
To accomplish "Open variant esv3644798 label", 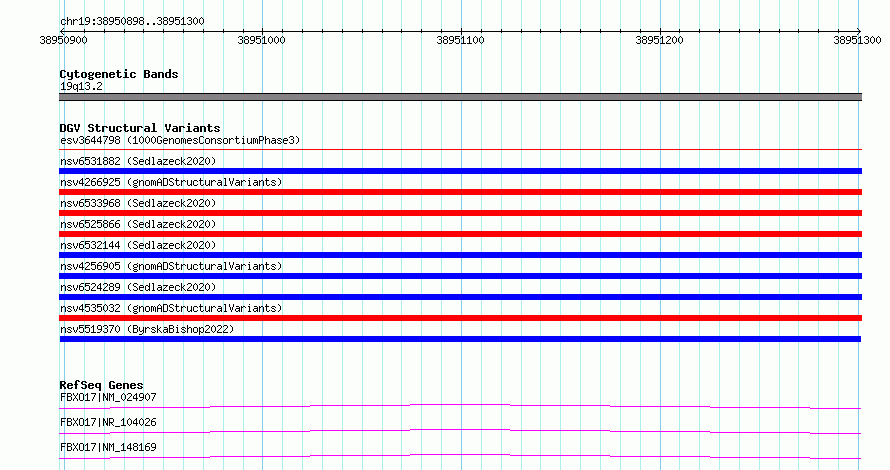I will pos(180,140).
